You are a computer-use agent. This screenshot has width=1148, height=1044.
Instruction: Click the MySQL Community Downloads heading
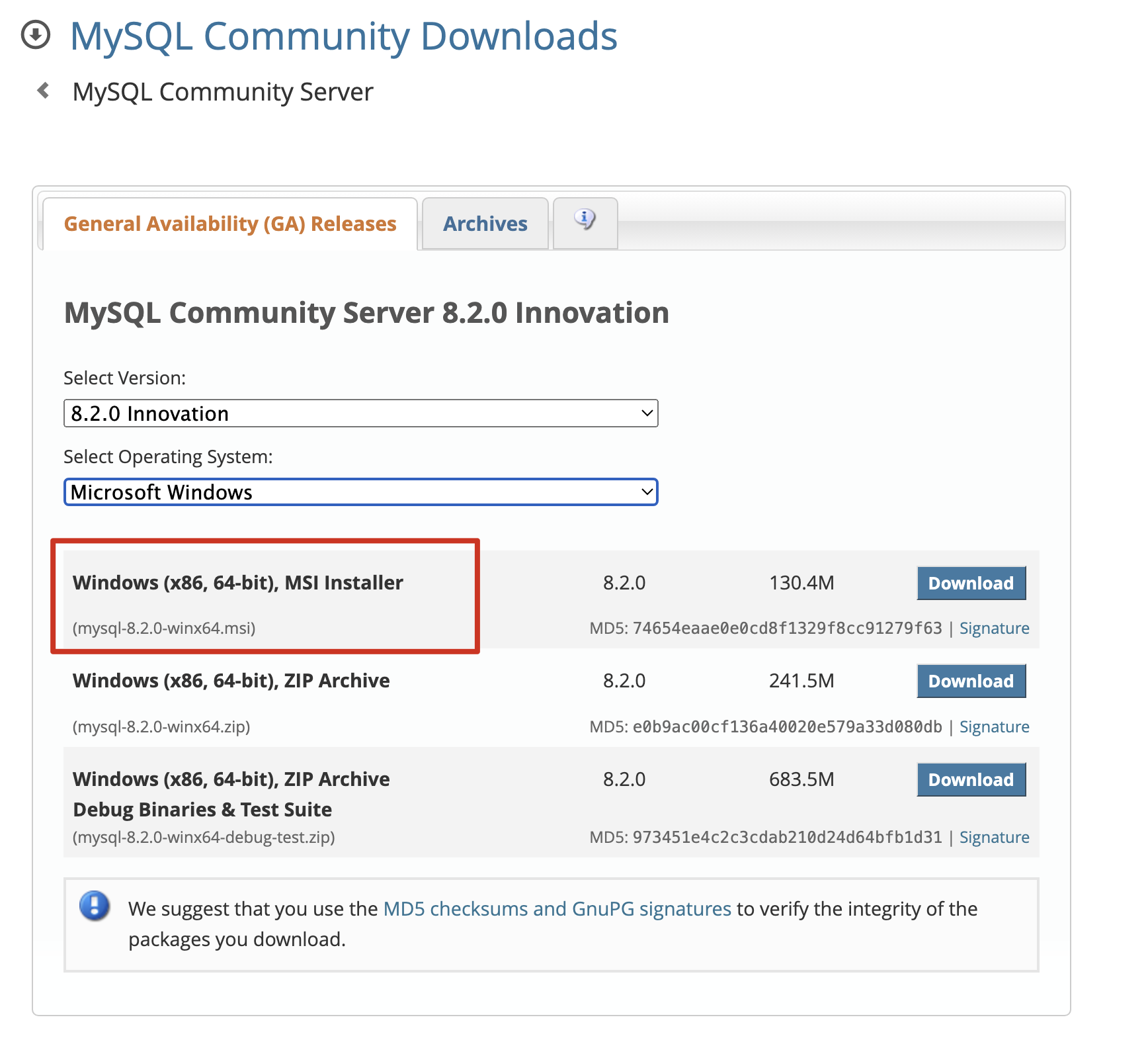click(343, 36)
